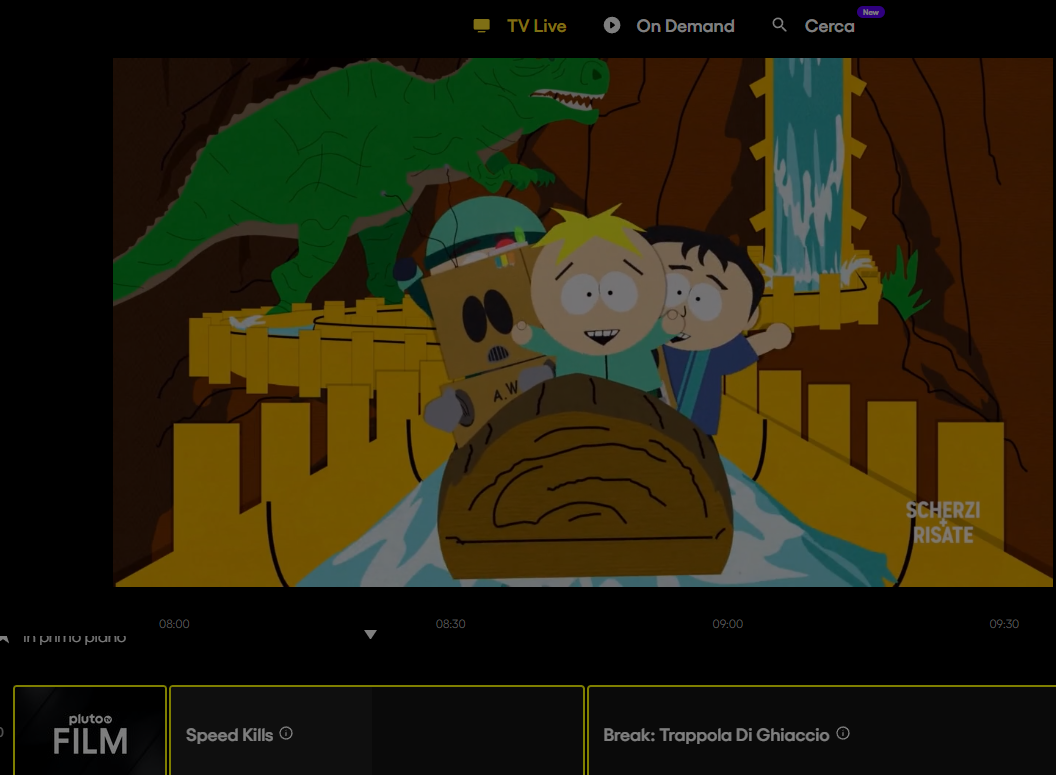Choose the Pluto TV Film channel tile
Viewport: 1056px width, 775px height.
tap(90, 731)
